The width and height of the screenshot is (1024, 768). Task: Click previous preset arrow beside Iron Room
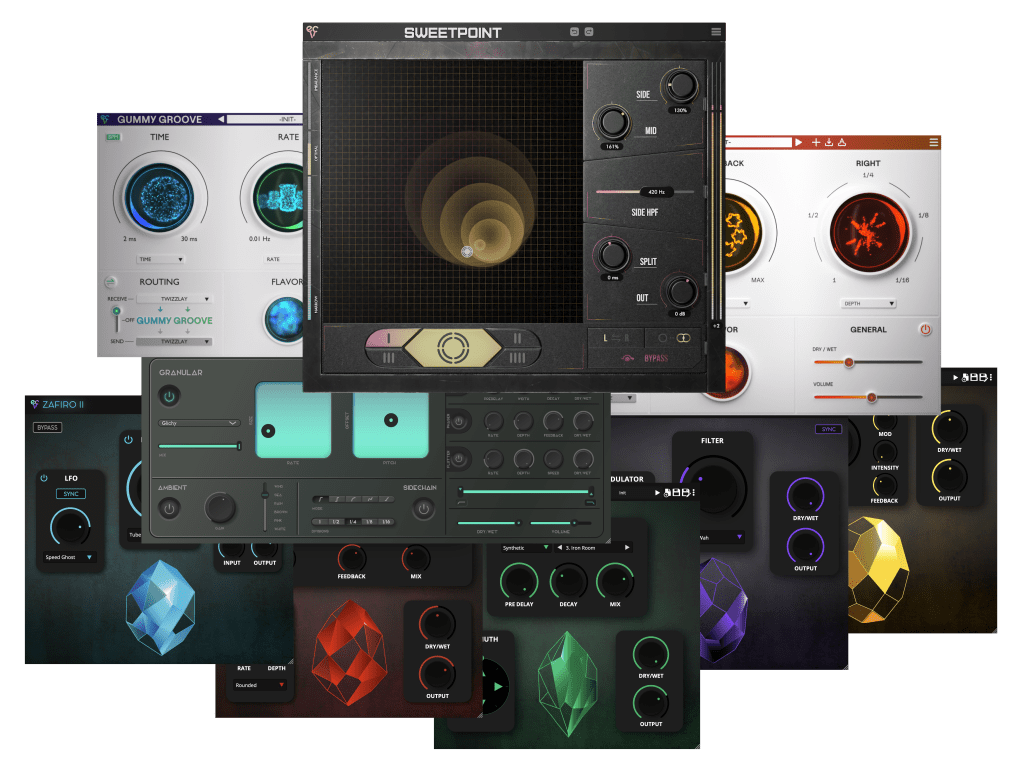(560, 548)
